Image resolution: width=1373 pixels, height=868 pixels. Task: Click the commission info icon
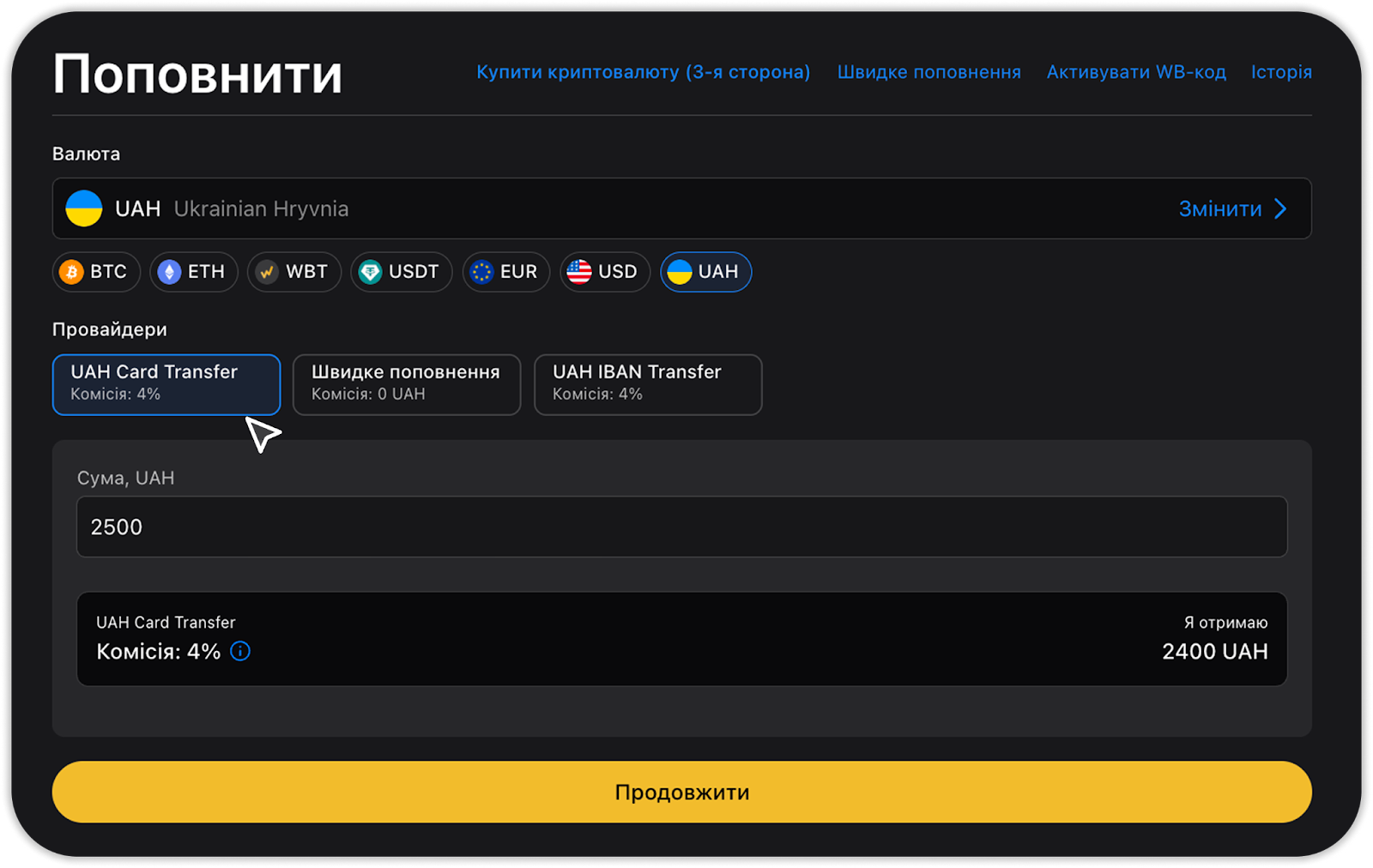[240, 651]
